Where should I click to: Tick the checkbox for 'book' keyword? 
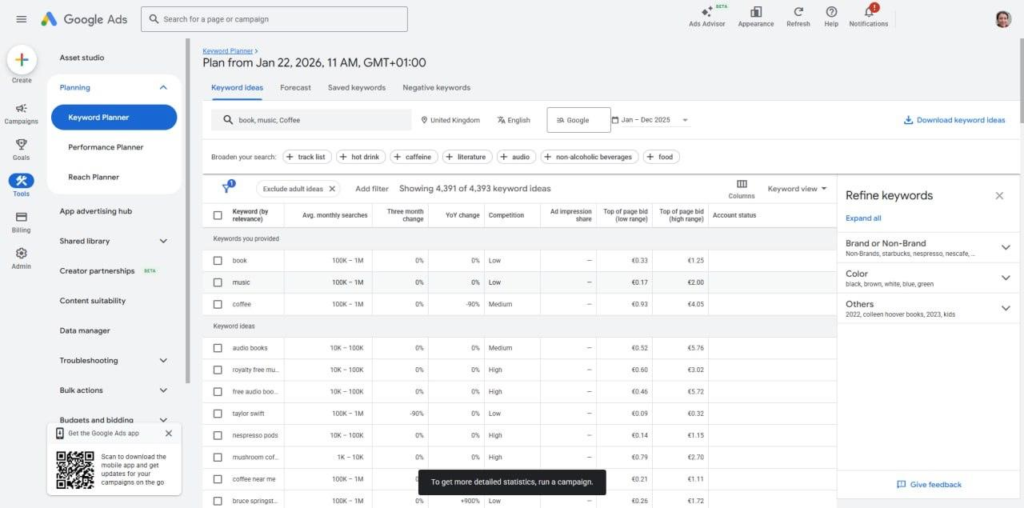(x=217, y=261)
